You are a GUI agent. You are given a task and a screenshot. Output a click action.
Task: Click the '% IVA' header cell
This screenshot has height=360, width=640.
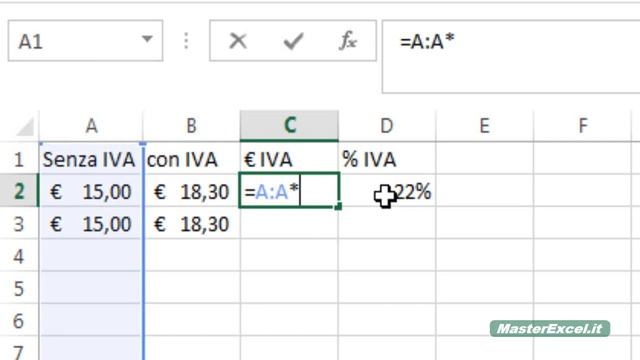coord(387,159)
